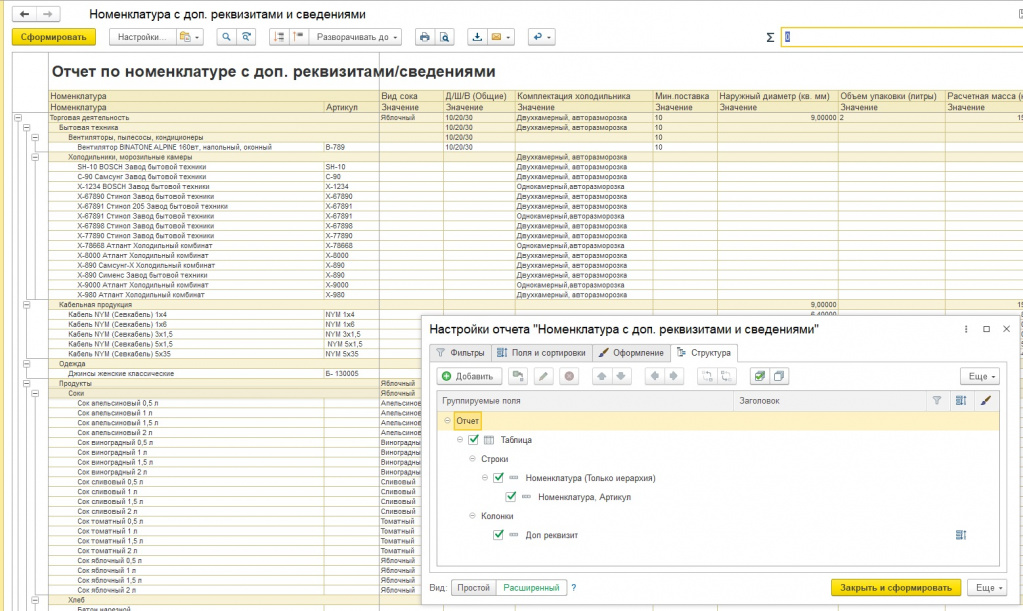1023x611 pixels.
Task: Open the Разворачивать до dropdown
Action: 356,37
